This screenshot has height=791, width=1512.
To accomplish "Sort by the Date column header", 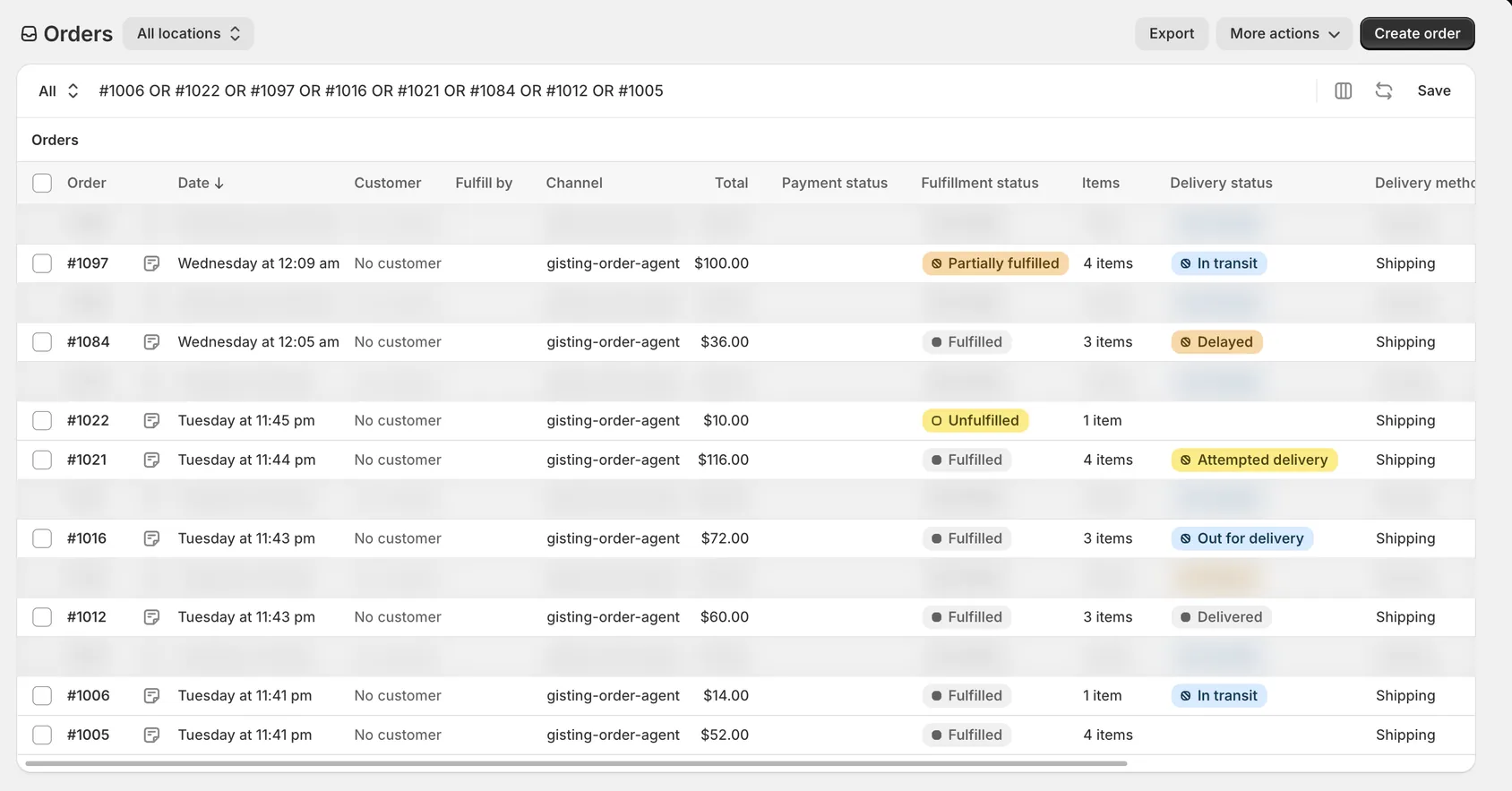I will point(201,183).
